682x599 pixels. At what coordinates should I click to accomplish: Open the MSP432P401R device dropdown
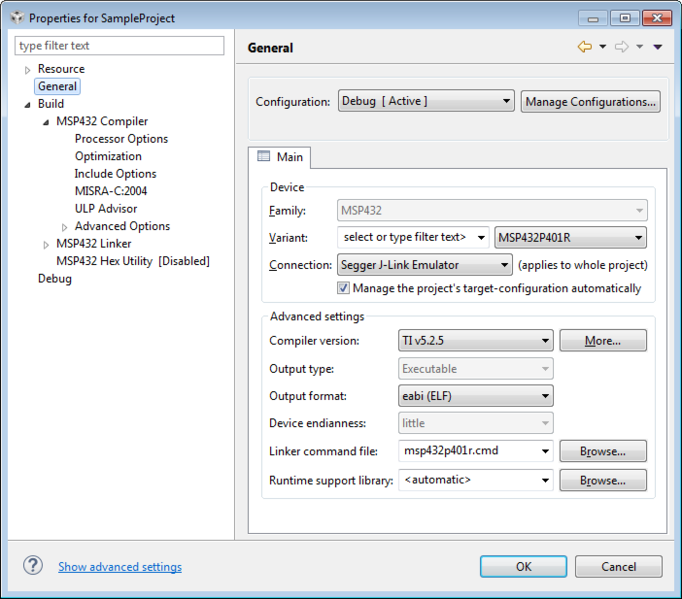570,238
